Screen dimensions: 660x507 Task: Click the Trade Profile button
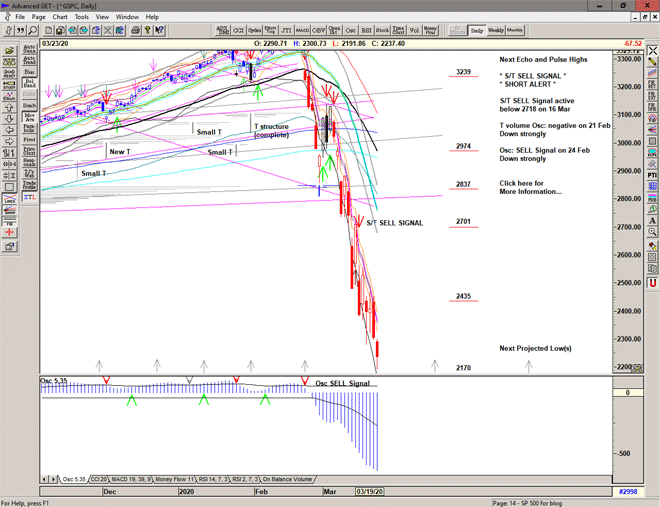click(x=29, y=183)
